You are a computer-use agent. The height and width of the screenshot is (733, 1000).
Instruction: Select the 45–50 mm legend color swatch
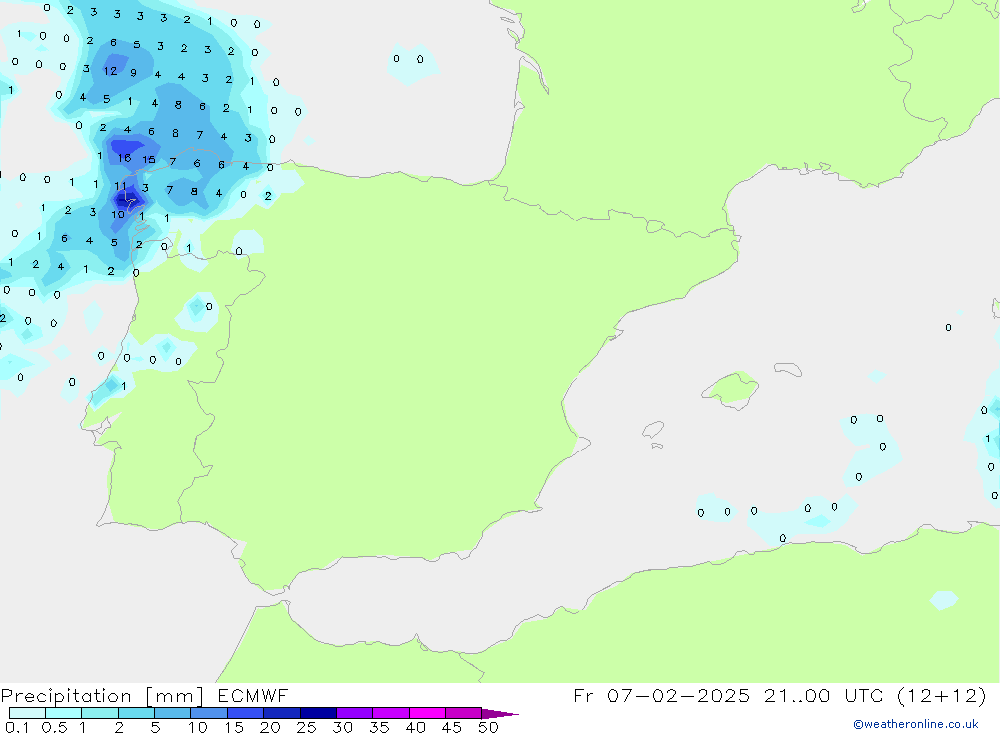(463, 713)
